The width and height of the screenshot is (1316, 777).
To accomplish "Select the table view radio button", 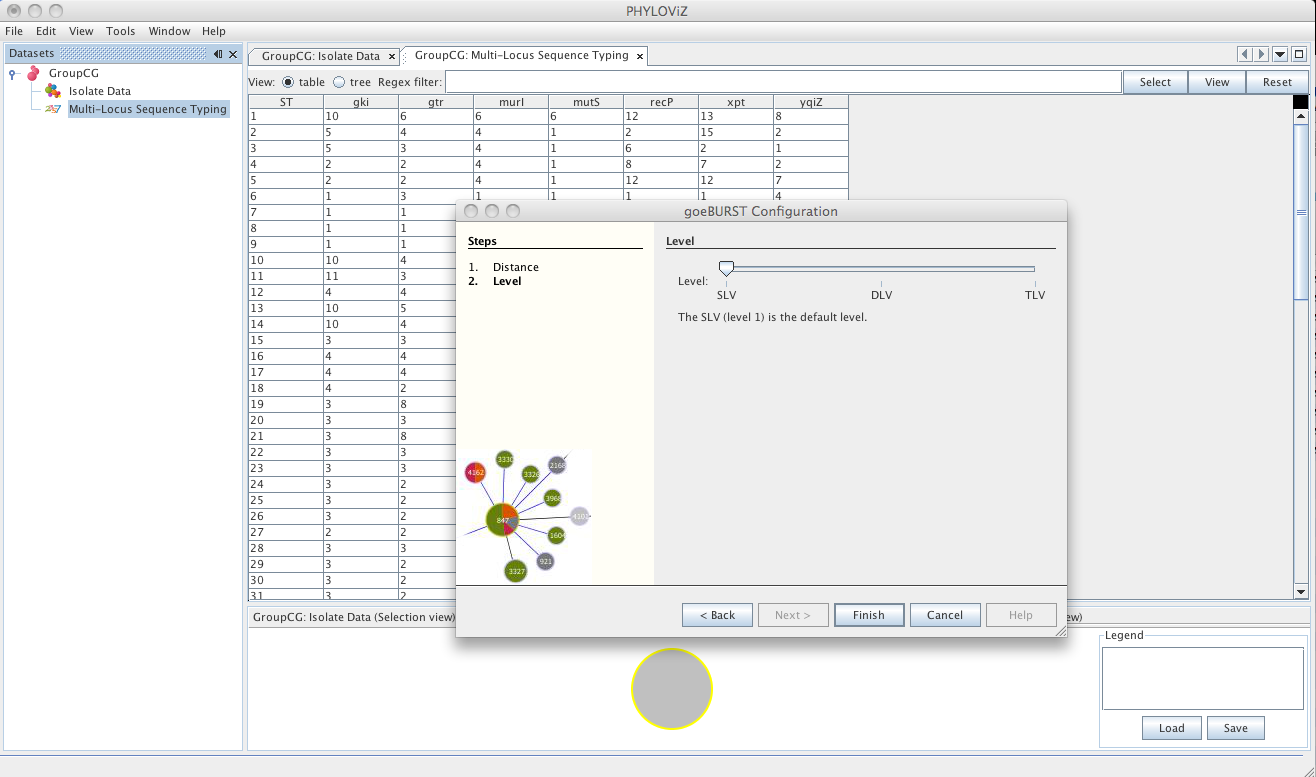I will click(x=288, y=82).
